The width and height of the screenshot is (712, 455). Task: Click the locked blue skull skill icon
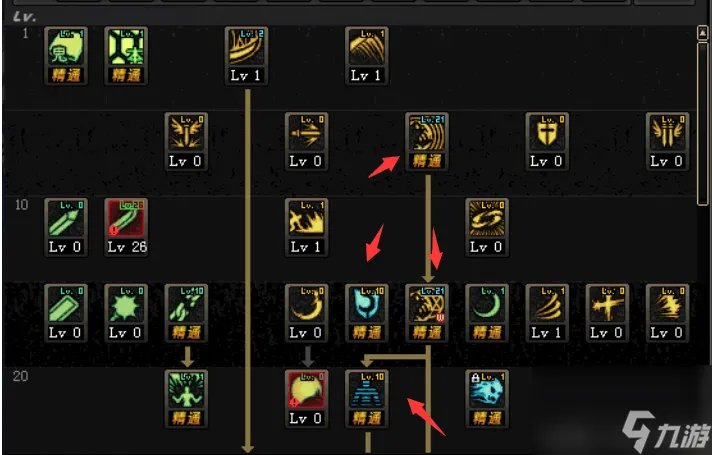(x=487, y=398)
